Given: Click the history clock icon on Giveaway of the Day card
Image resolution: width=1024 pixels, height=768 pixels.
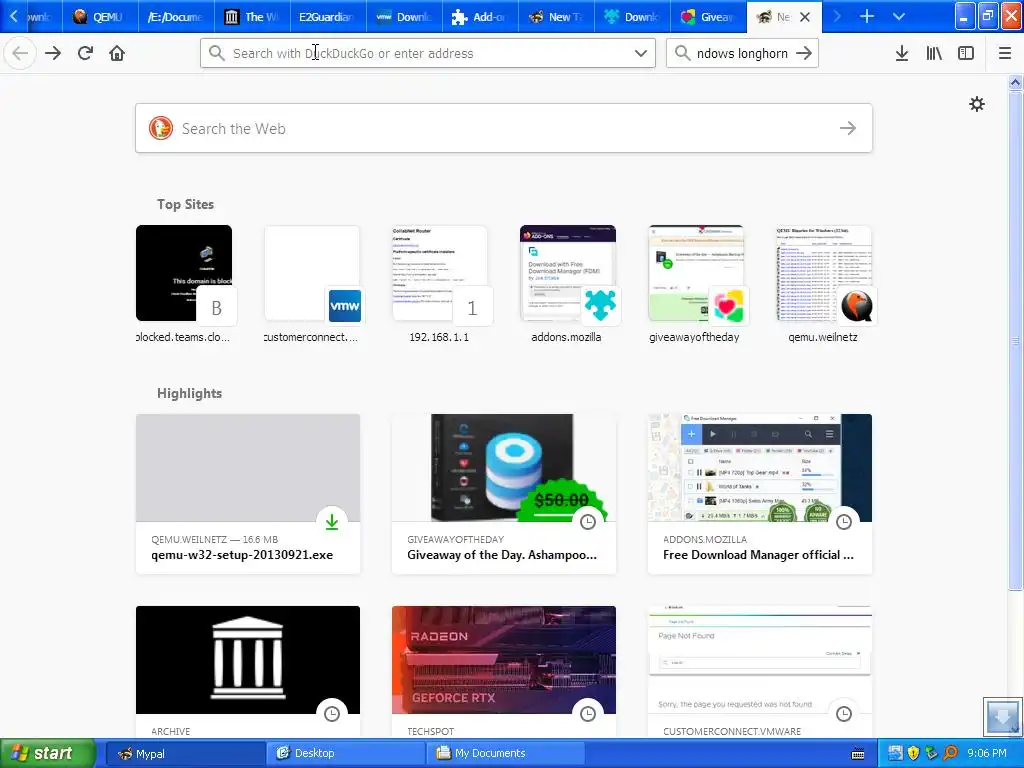Looking at the screenshot, I should (588, 522).
